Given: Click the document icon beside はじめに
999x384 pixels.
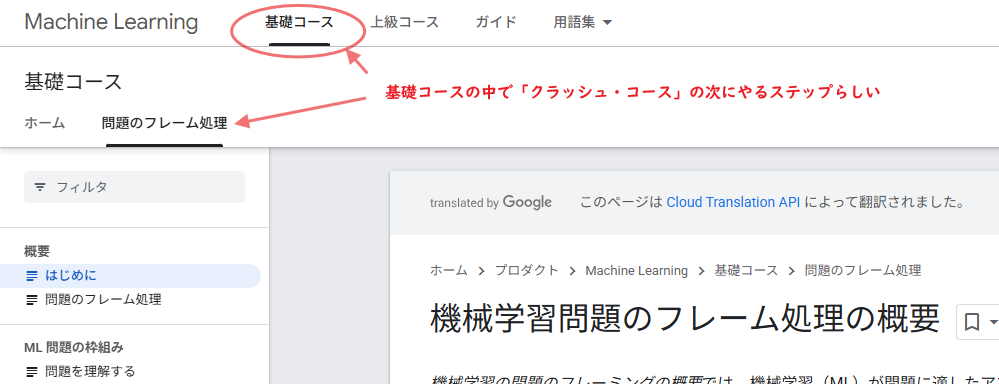Looking at the screenshot, I should pos(32,276).
